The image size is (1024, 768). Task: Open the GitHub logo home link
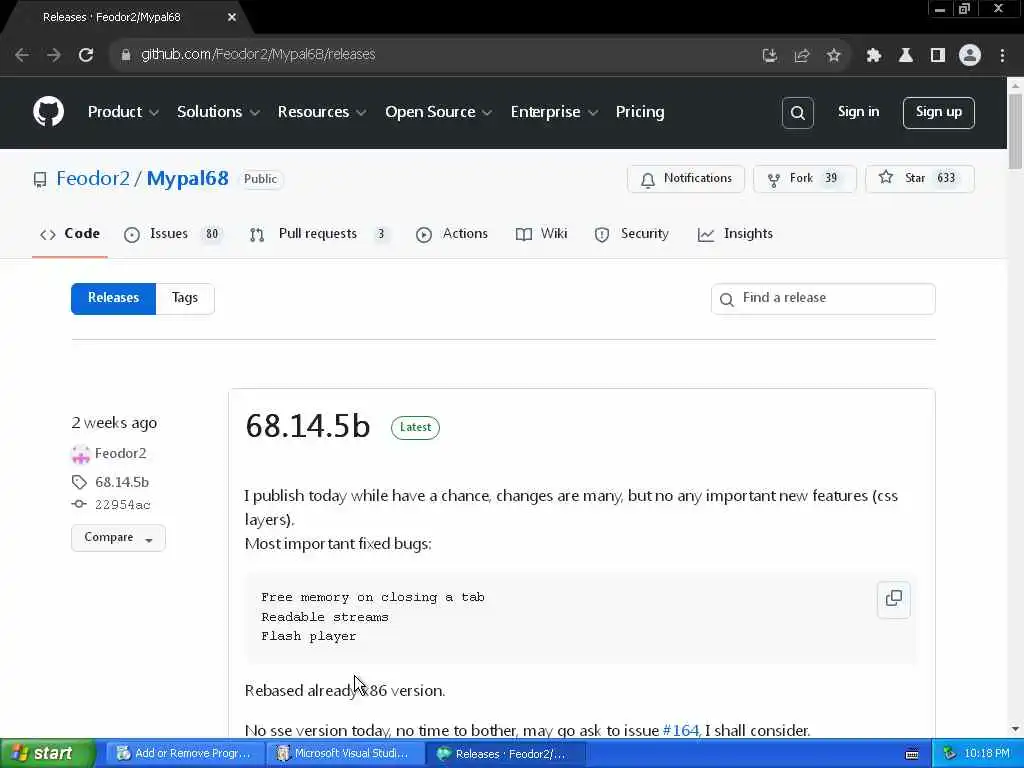coord(48,112)
